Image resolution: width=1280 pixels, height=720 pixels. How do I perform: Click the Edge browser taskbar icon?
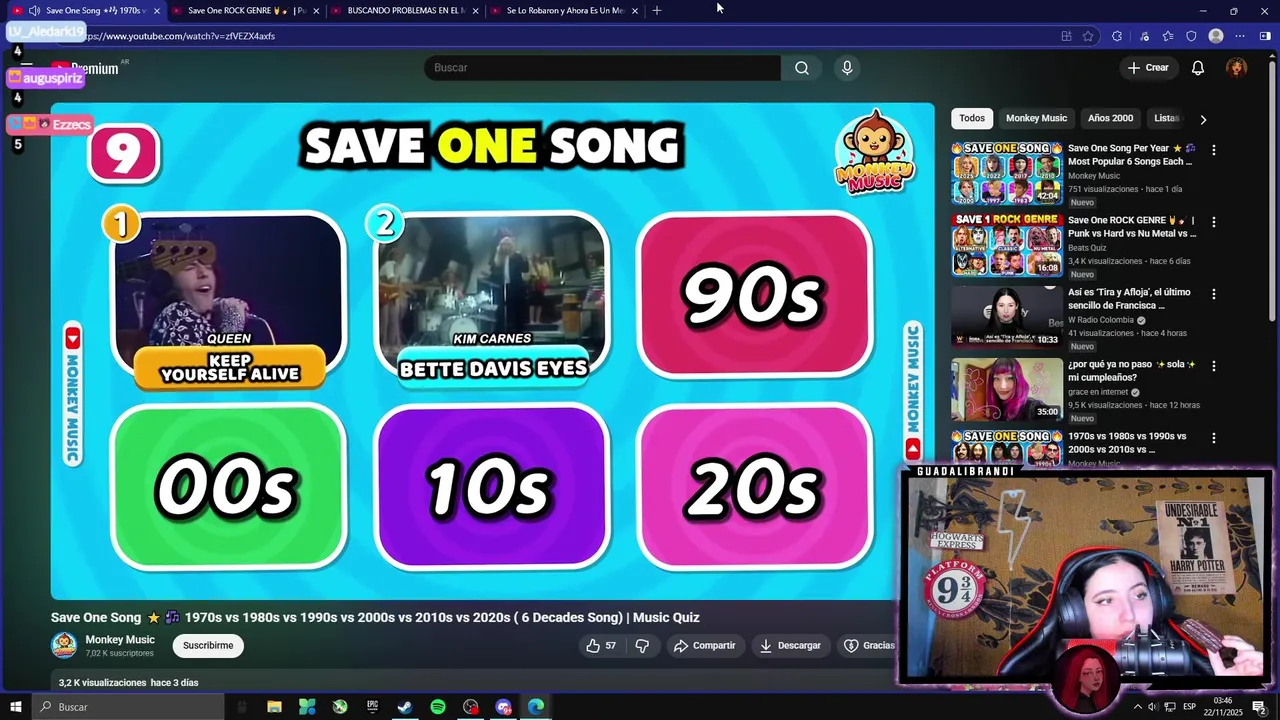coord(536,707)
